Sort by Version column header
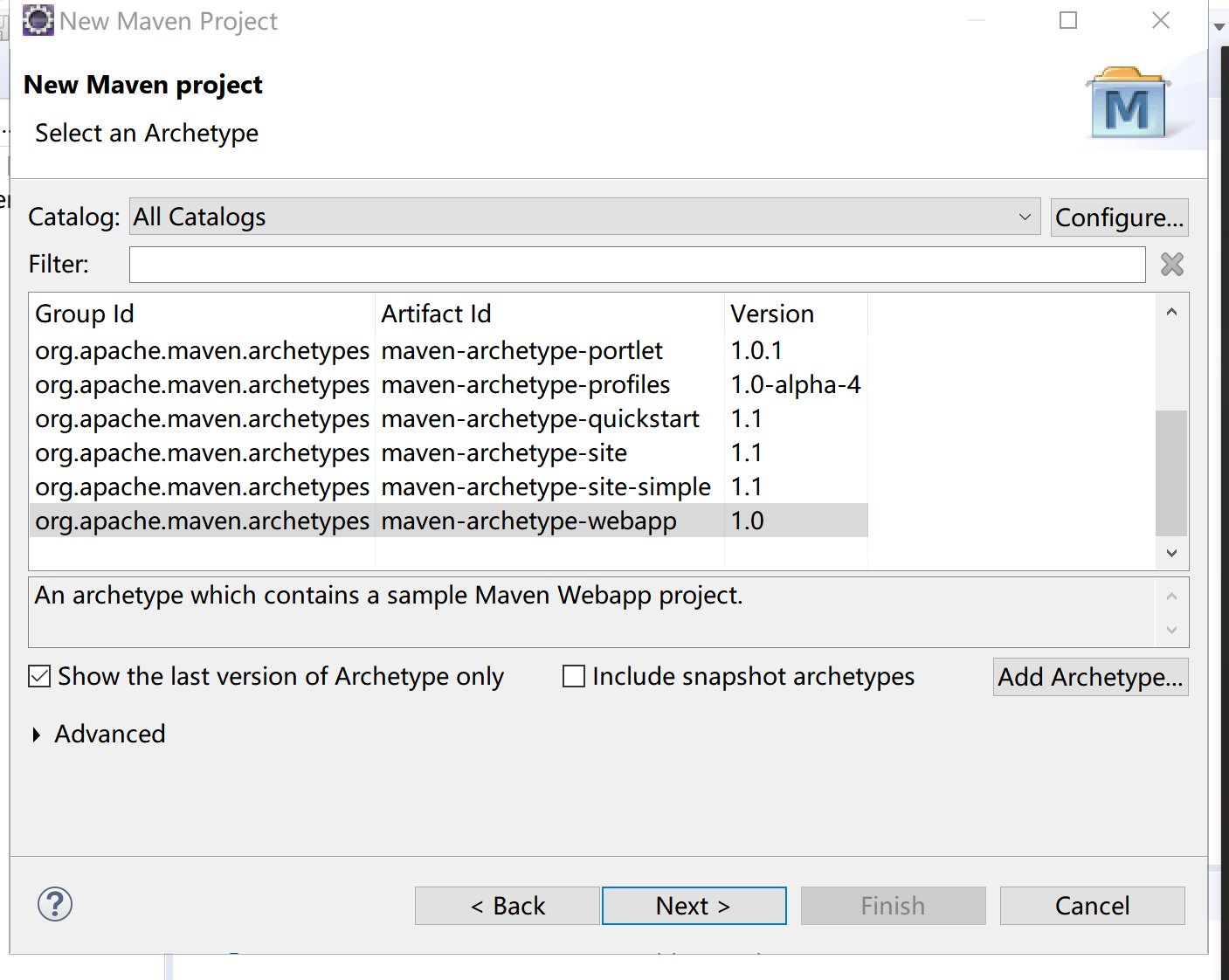1229x980 pixels. pos(796,314)
